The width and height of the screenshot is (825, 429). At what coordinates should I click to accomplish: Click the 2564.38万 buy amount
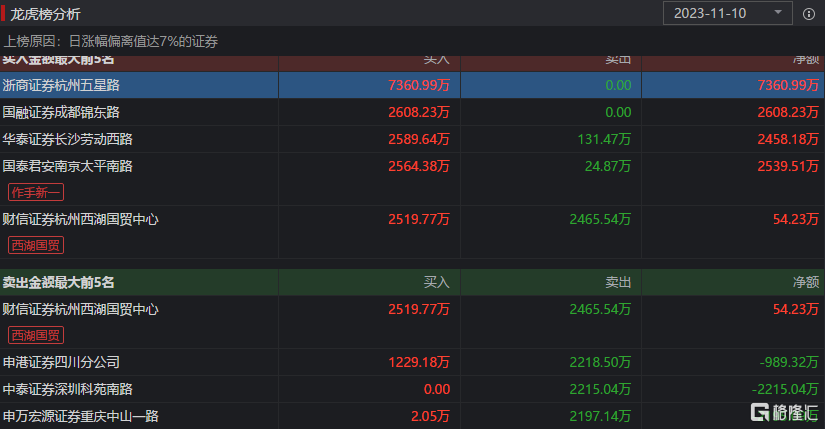pyautogui.click(x=419, y=166)
